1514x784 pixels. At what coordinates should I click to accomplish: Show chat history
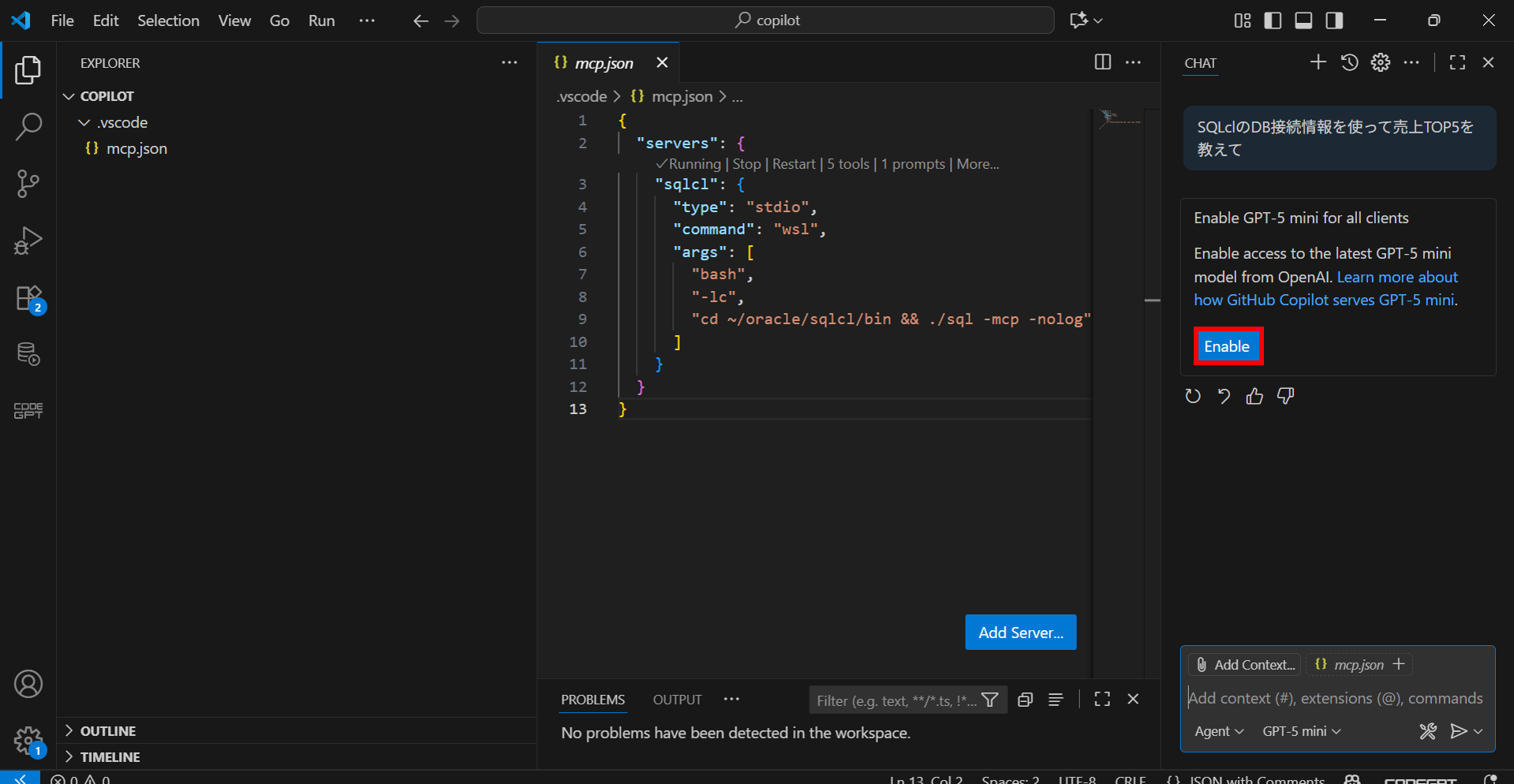(x=1349, y=62)
